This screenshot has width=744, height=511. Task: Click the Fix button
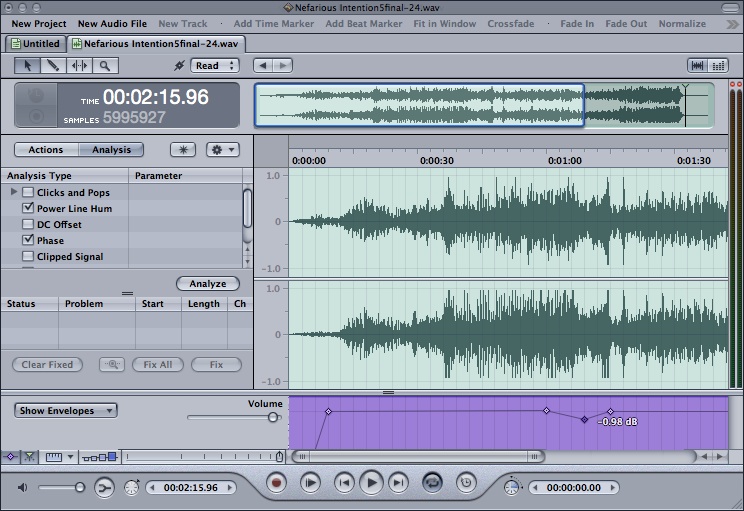point(216,364)
